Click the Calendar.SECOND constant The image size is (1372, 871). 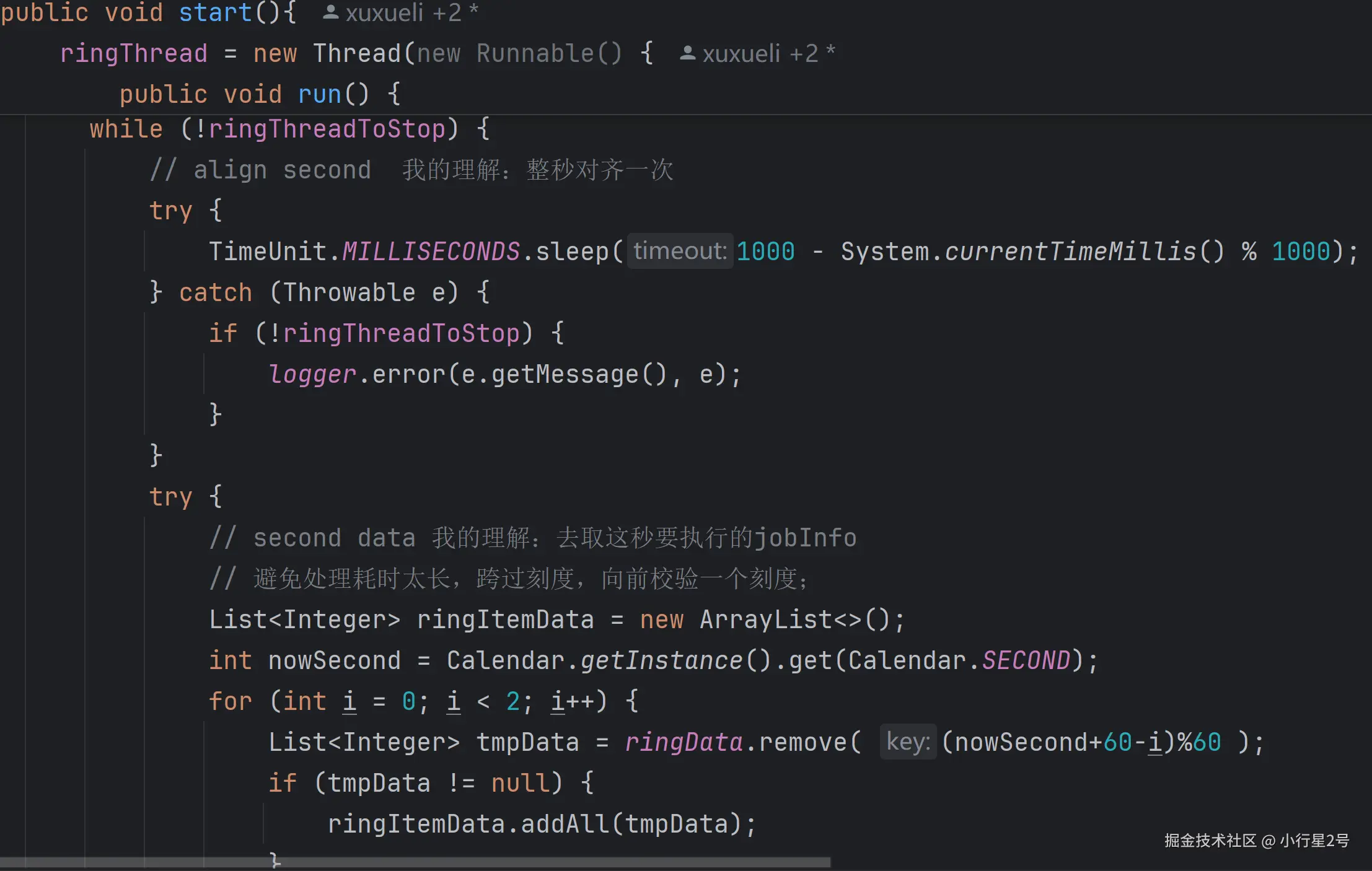coord(1026,660)
